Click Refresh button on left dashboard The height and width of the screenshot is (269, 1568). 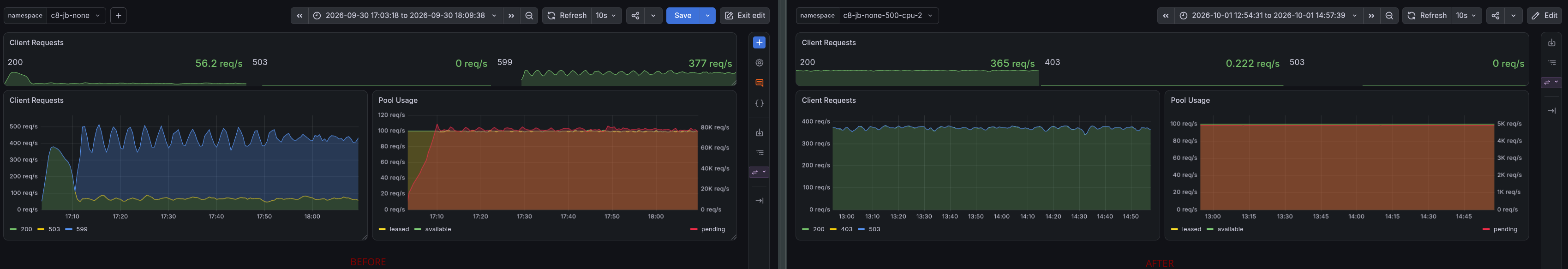(567, 16)
